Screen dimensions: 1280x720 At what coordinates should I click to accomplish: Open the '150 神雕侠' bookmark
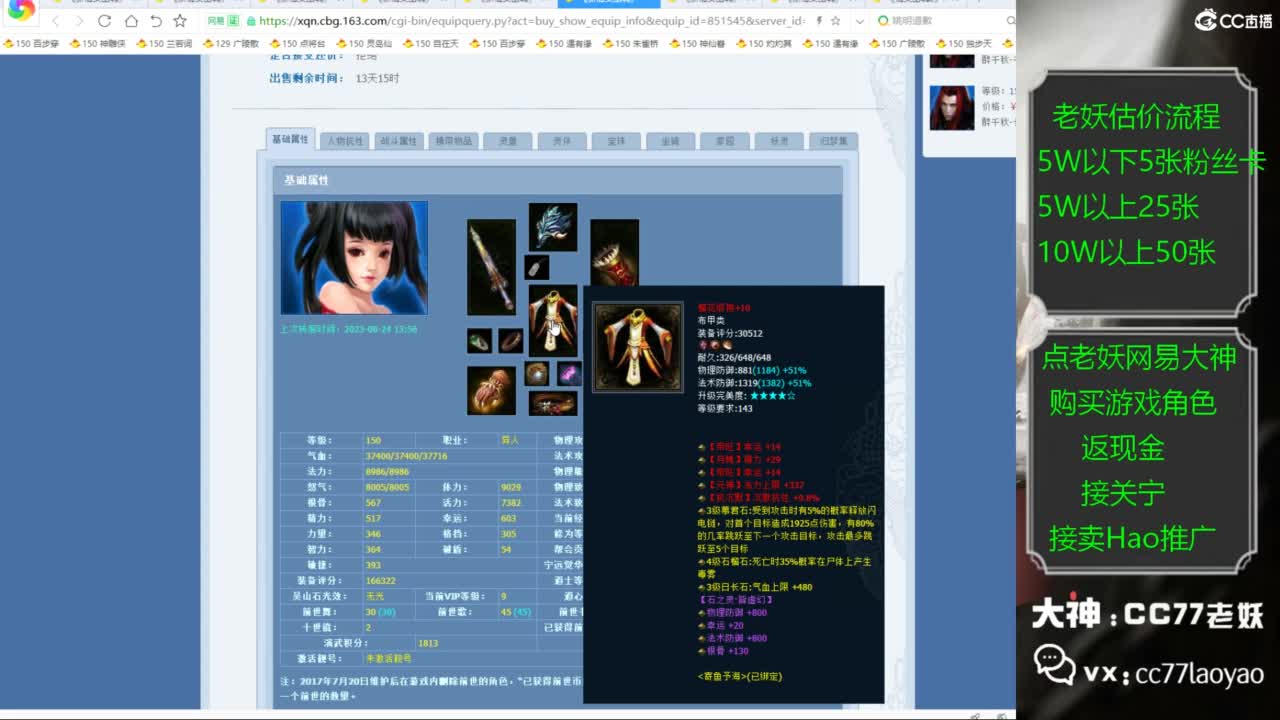click(x=97, y=44)
